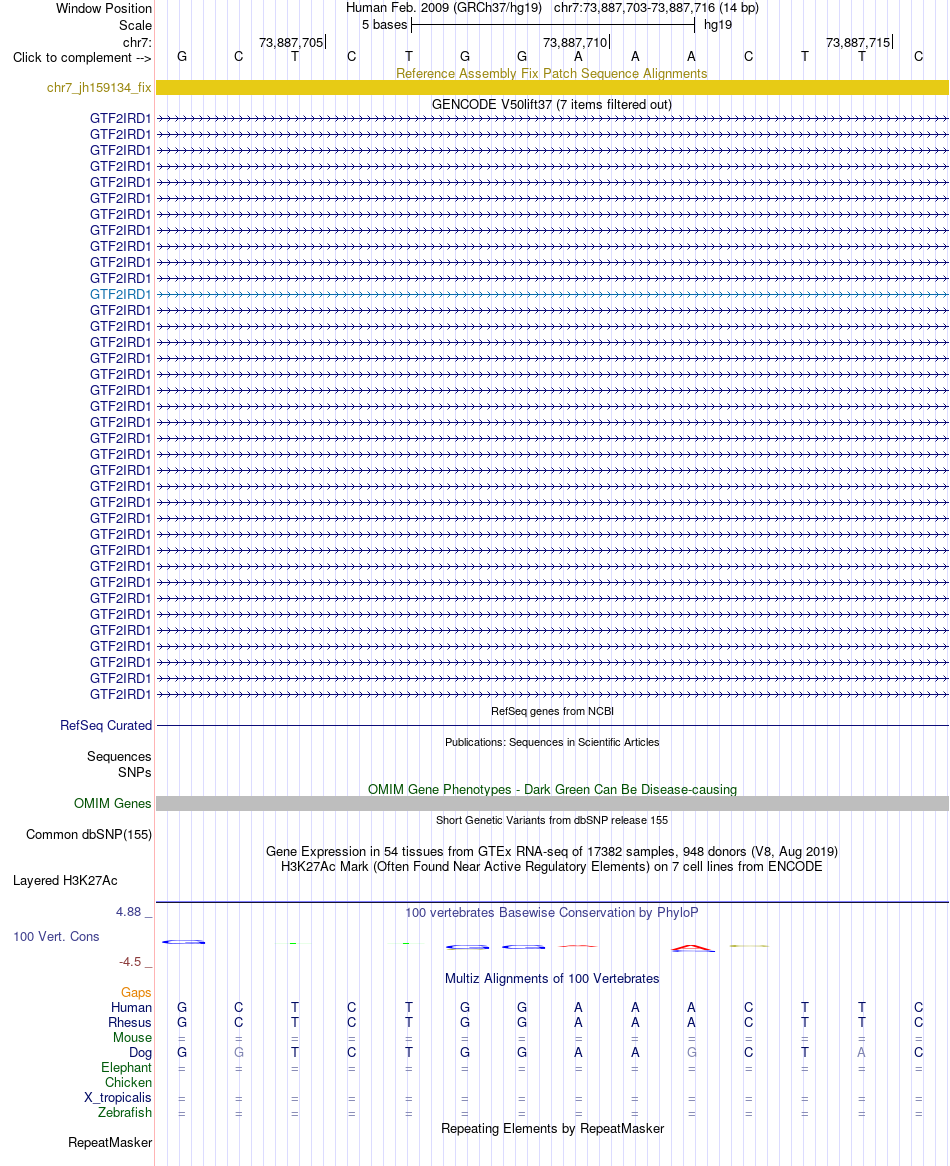This screenshot has width=950, height=1166.
Task: Click the Elephant species label
Action: click(x=126, y=1068)
